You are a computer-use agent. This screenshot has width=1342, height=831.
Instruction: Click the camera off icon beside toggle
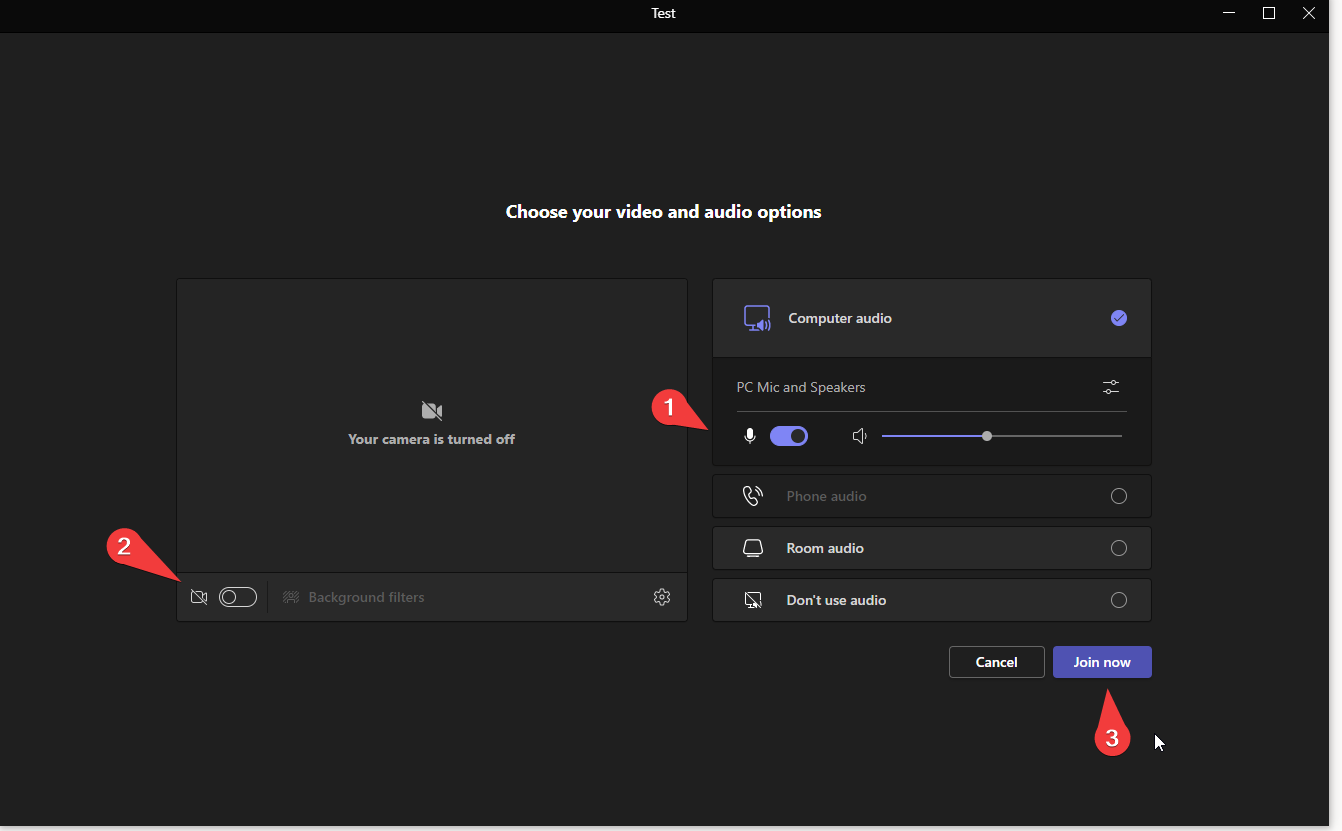(199, 597)
